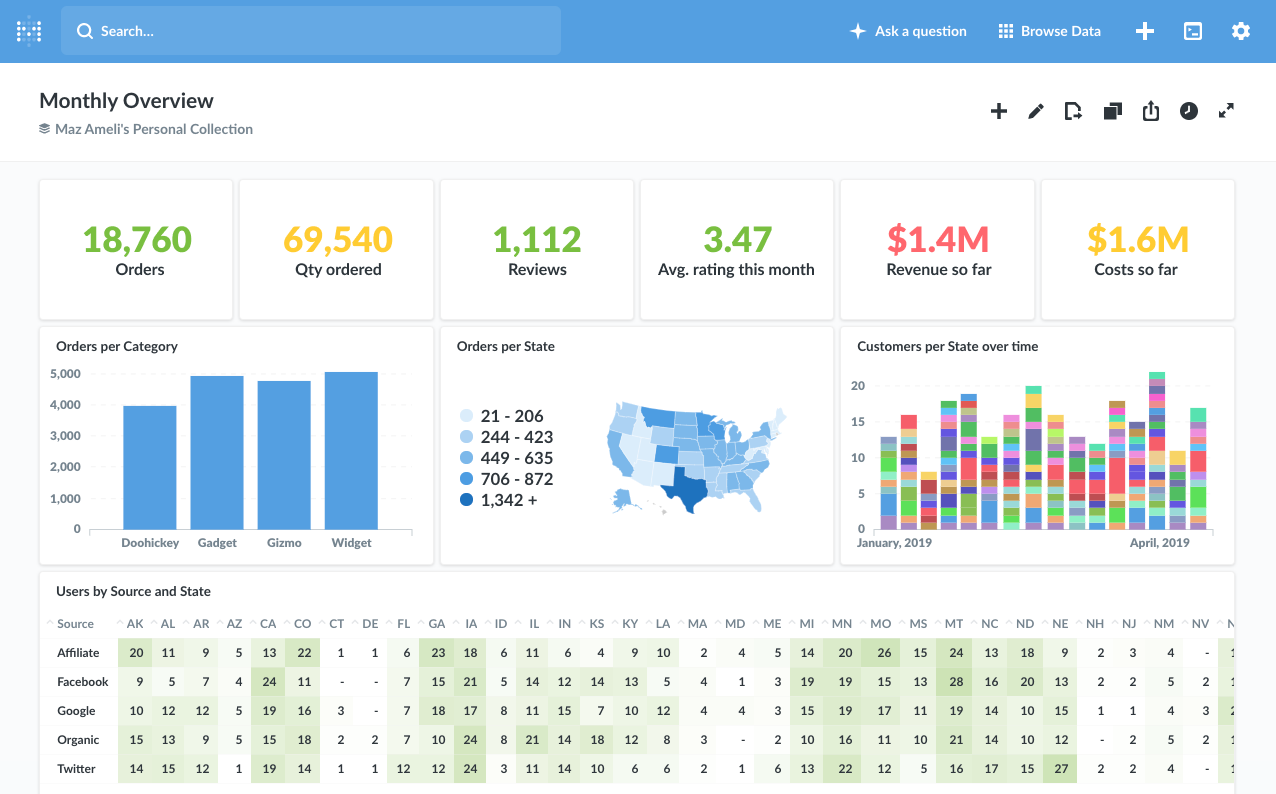Click the Twitter row label
This screenshot has width=1276, height=794.
click(x=76, y=769)
